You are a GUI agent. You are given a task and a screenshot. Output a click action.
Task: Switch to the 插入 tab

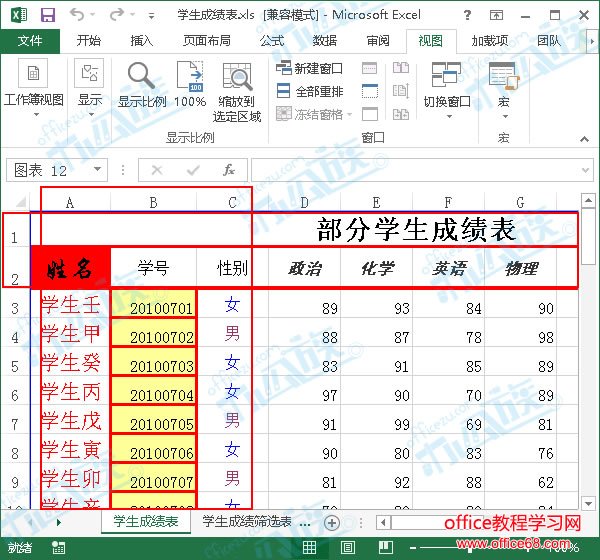142,41
